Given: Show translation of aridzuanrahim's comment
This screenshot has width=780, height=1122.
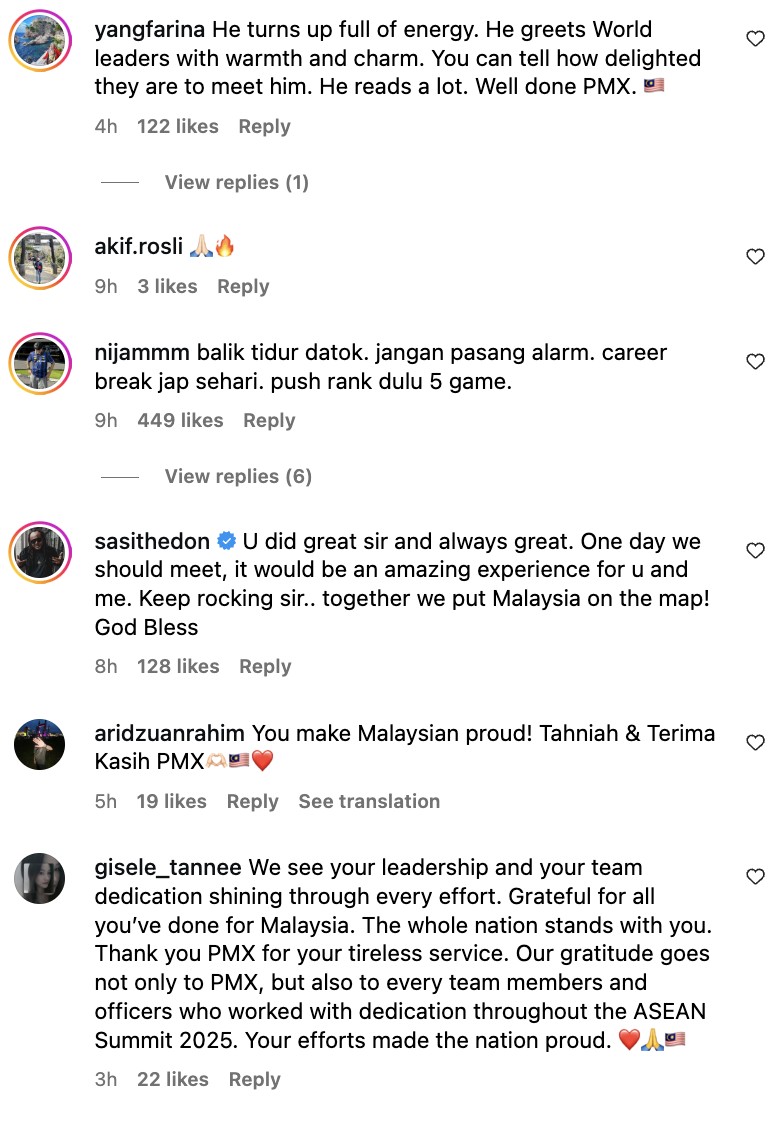Looking at the screenshot, I should (x=369, y=801).
